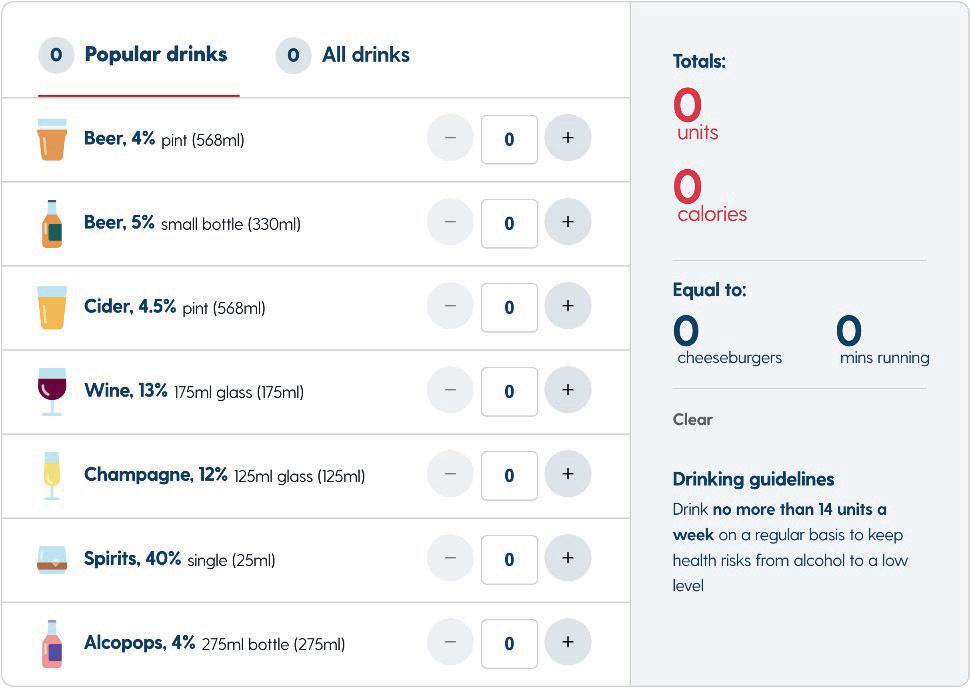Switch to the All drinks tab

tap(343, 55)
